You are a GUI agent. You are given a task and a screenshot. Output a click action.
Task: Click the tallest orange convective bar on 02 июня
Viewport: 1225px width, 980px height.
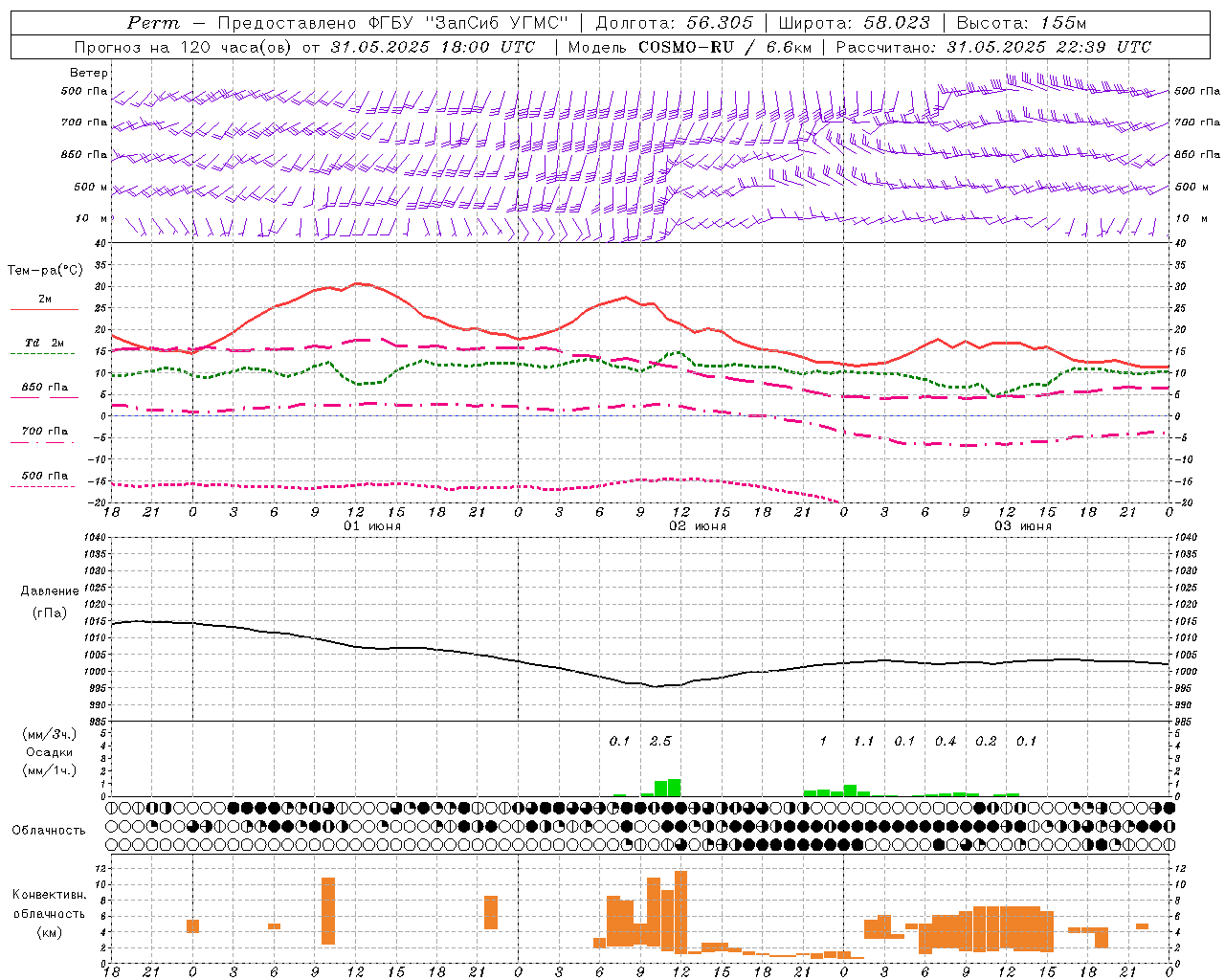[681, 912]
